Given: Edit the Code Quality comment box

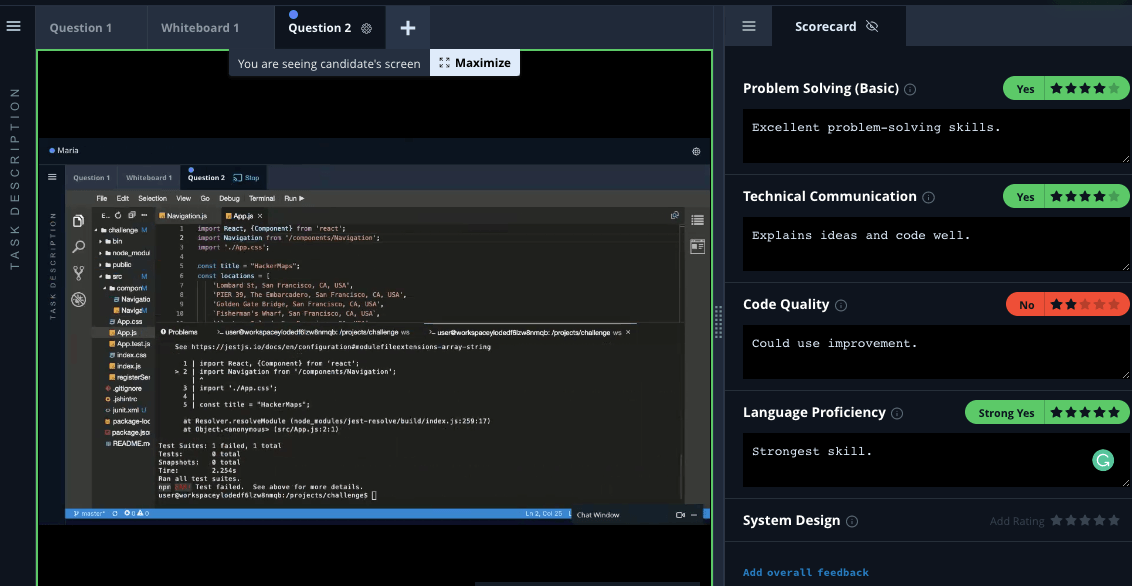Looking at the screenshot, I should (936, 351).
